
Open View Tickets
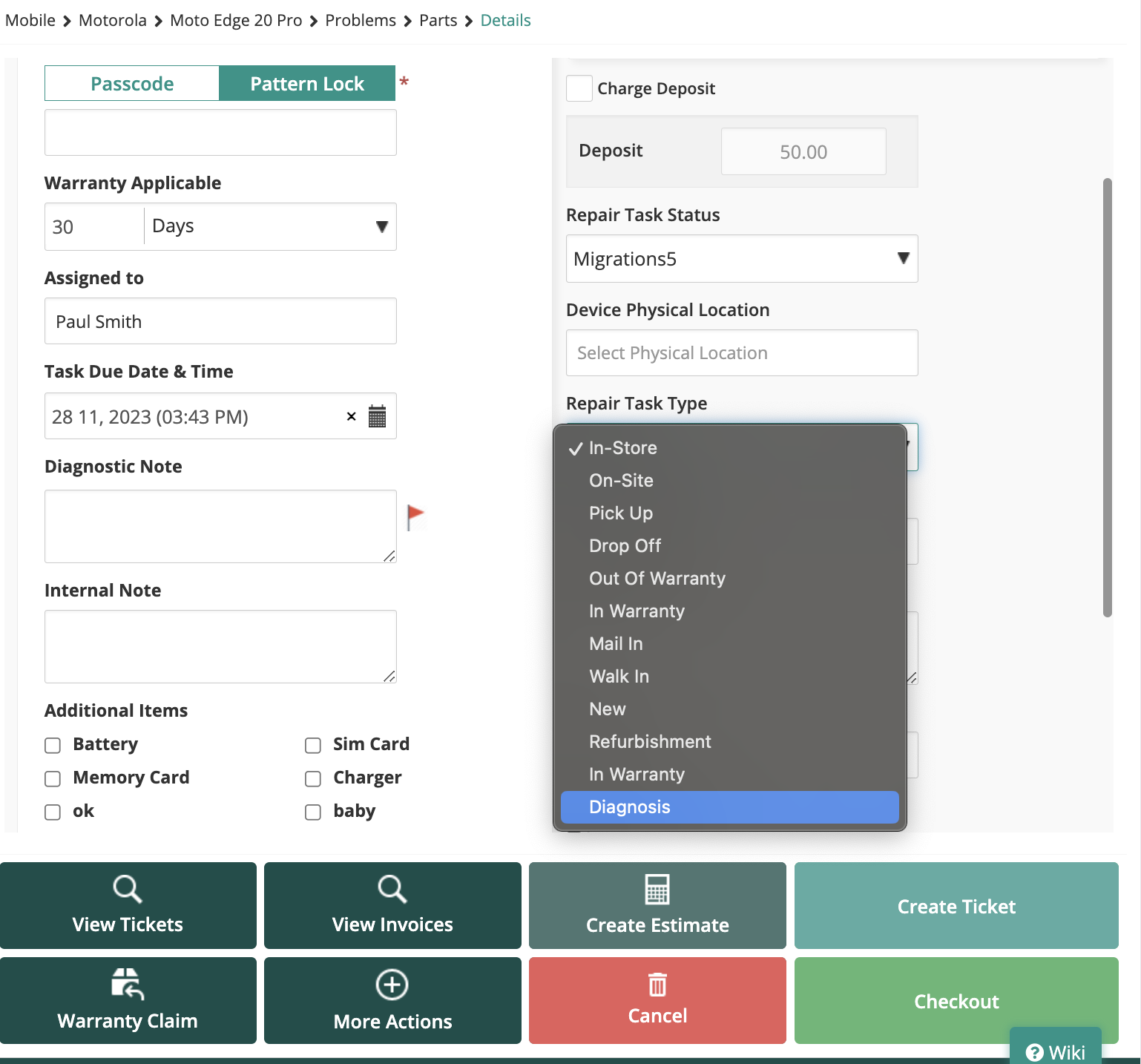(x=128, y=905)
